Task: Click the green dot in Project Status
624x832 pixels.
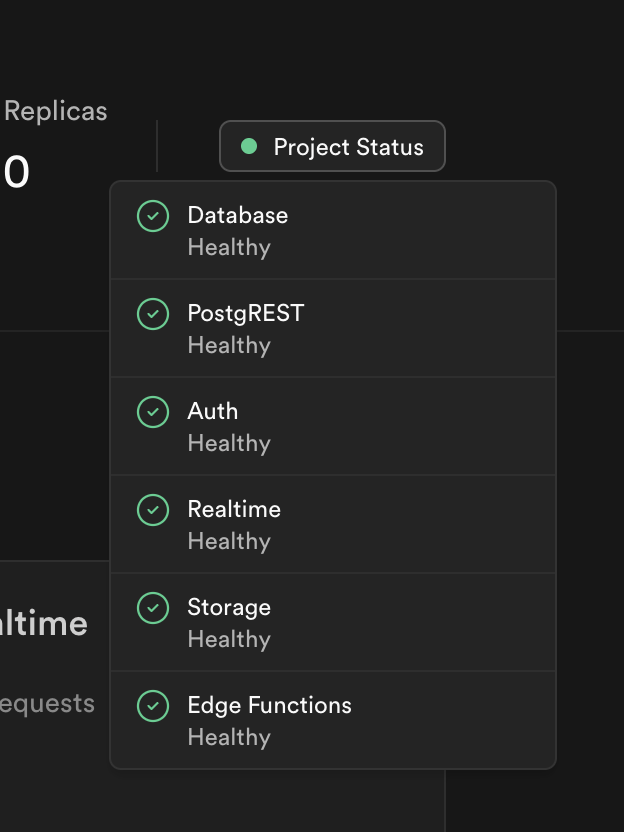Action: click(249, 147)
